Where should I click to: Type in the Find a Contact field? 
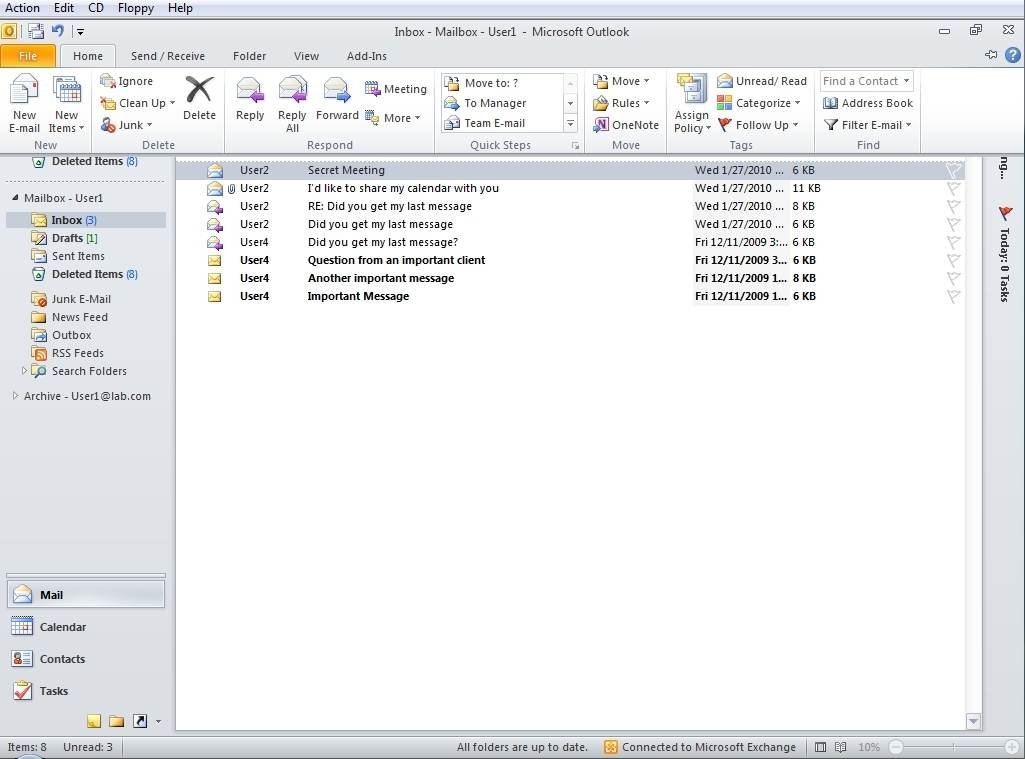(860, 81)
